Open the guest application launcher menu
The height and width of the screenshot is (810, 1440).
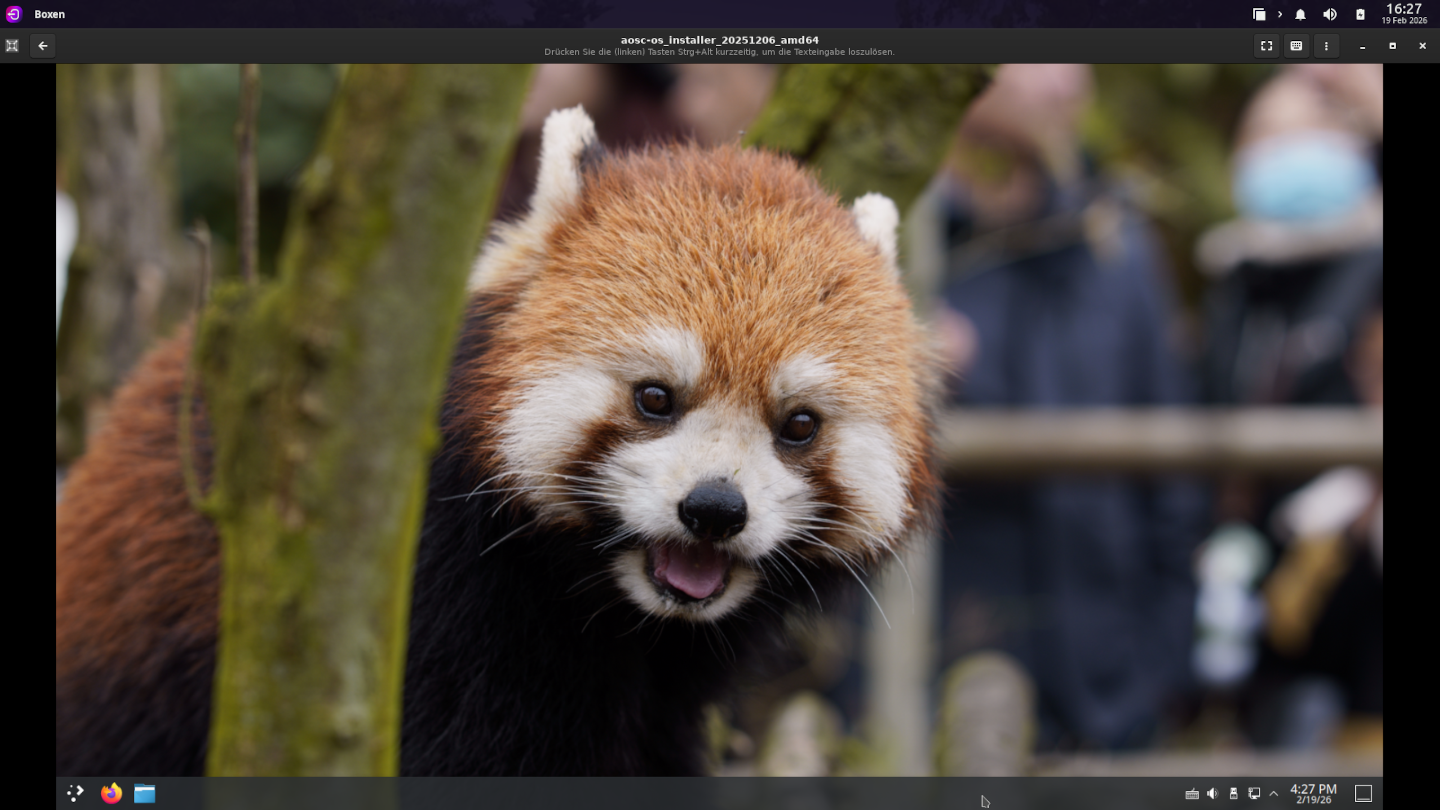pyautogui.click(x=75, y=793)
